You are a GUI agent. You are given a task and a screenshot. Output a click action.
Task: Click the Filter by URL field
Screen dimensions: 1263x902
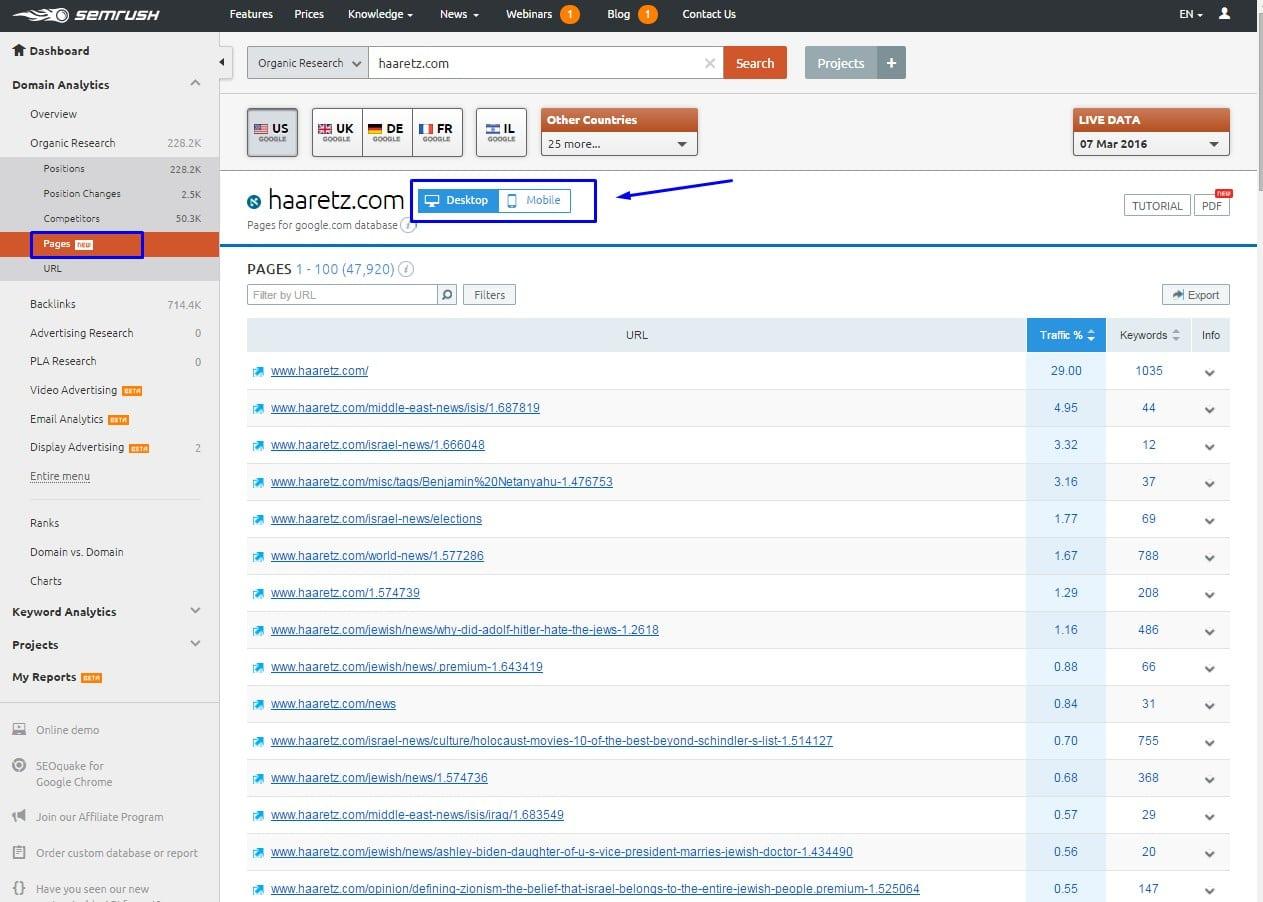342,295
